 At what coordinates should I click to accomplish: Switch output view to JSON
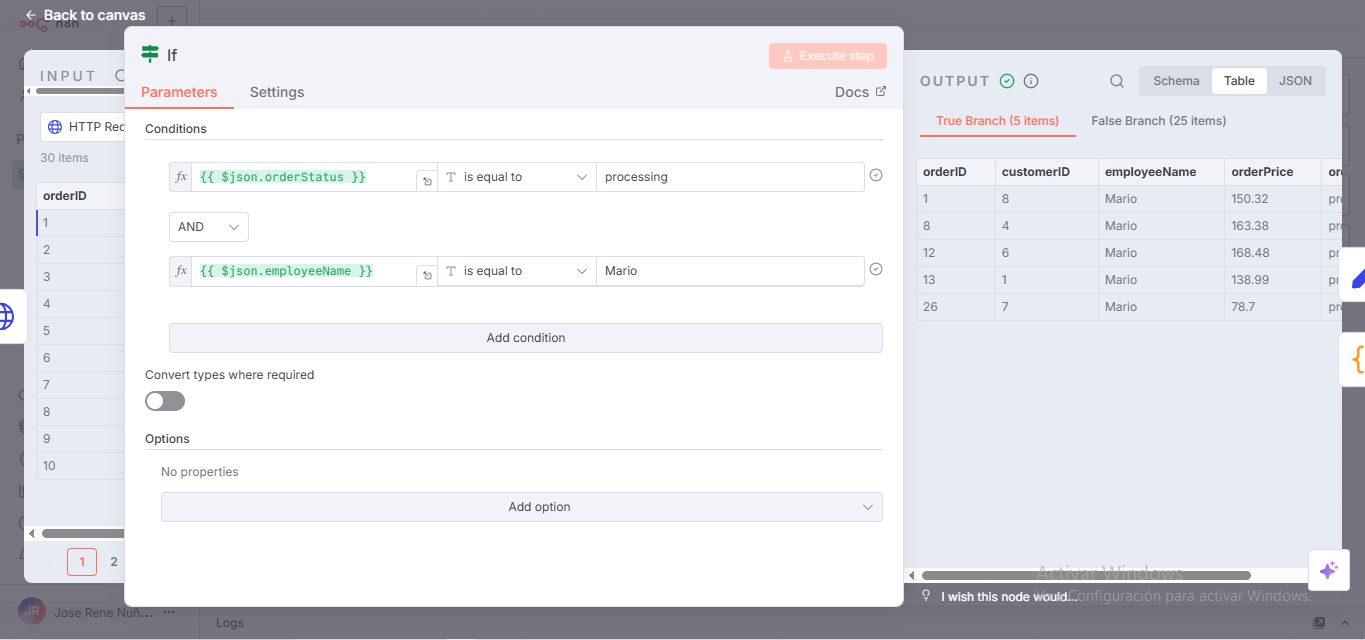click(1295, 81)
